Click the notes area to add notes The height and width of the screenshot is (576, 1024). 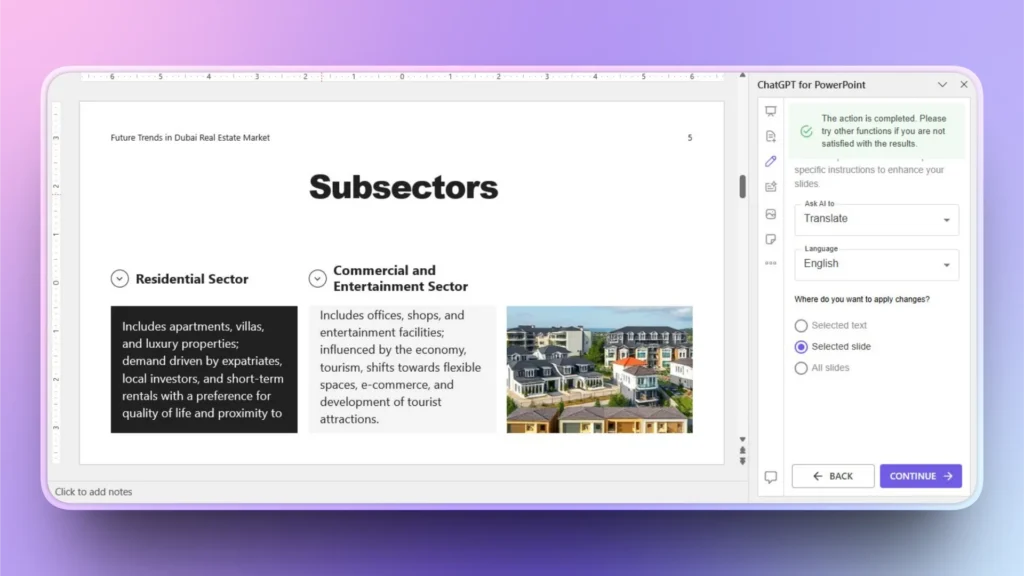click(x=95, y=492)
